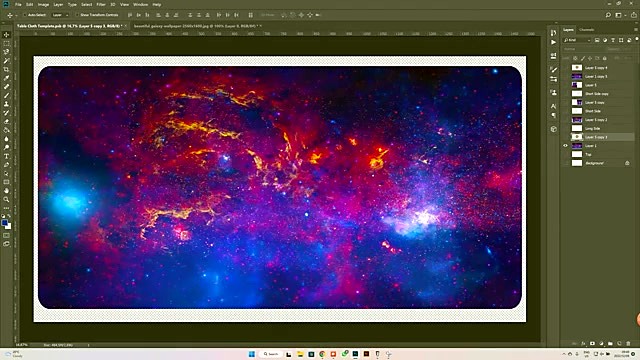The width and height of the screenshot is (640, 360).
Task: Select the Paint Bucket tool
Action: point(6,130)
